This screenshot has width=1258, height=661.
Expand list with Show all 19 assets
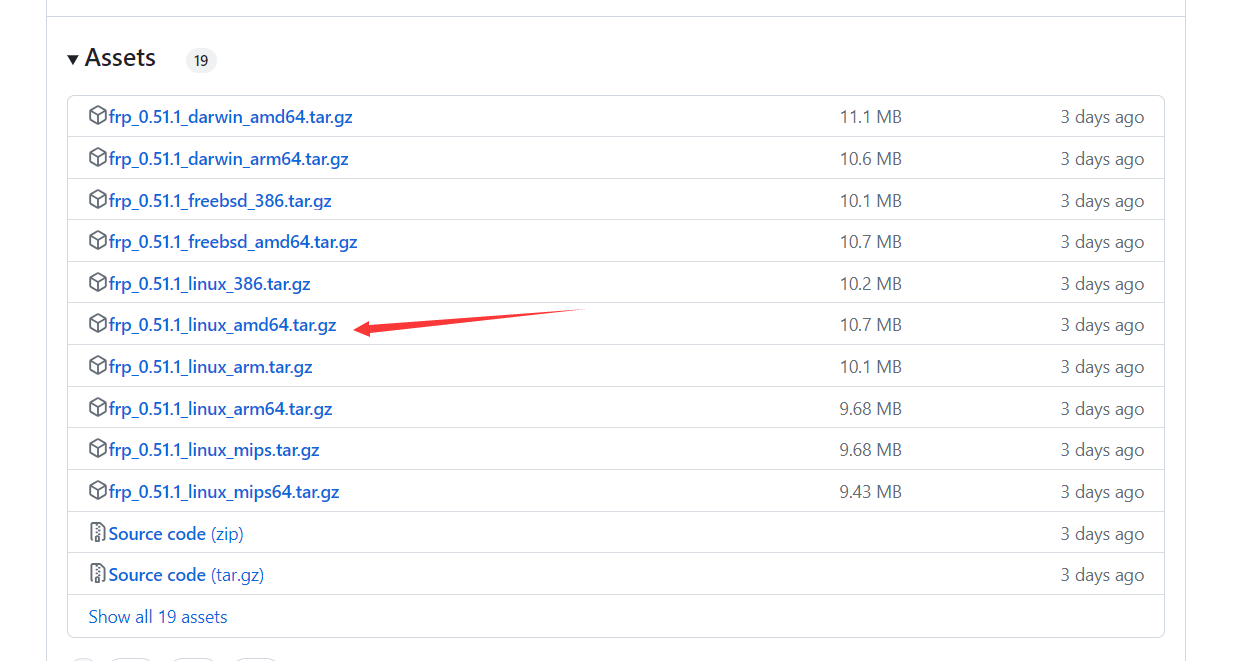pyautogui.click(x=158, y=617)
